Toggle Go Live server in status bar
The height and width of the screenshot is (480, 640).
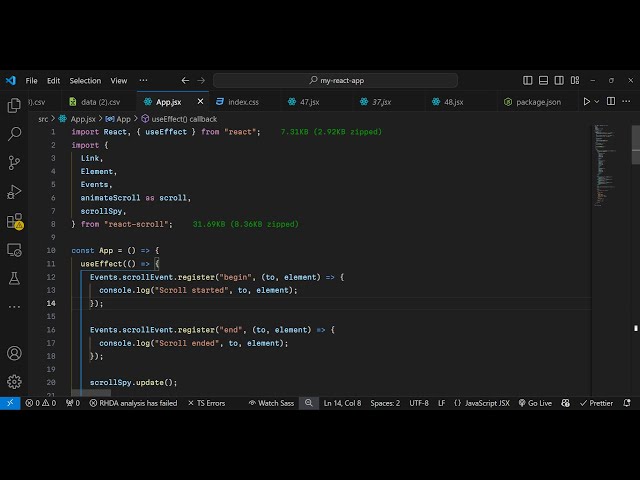[x=535, y=403]
